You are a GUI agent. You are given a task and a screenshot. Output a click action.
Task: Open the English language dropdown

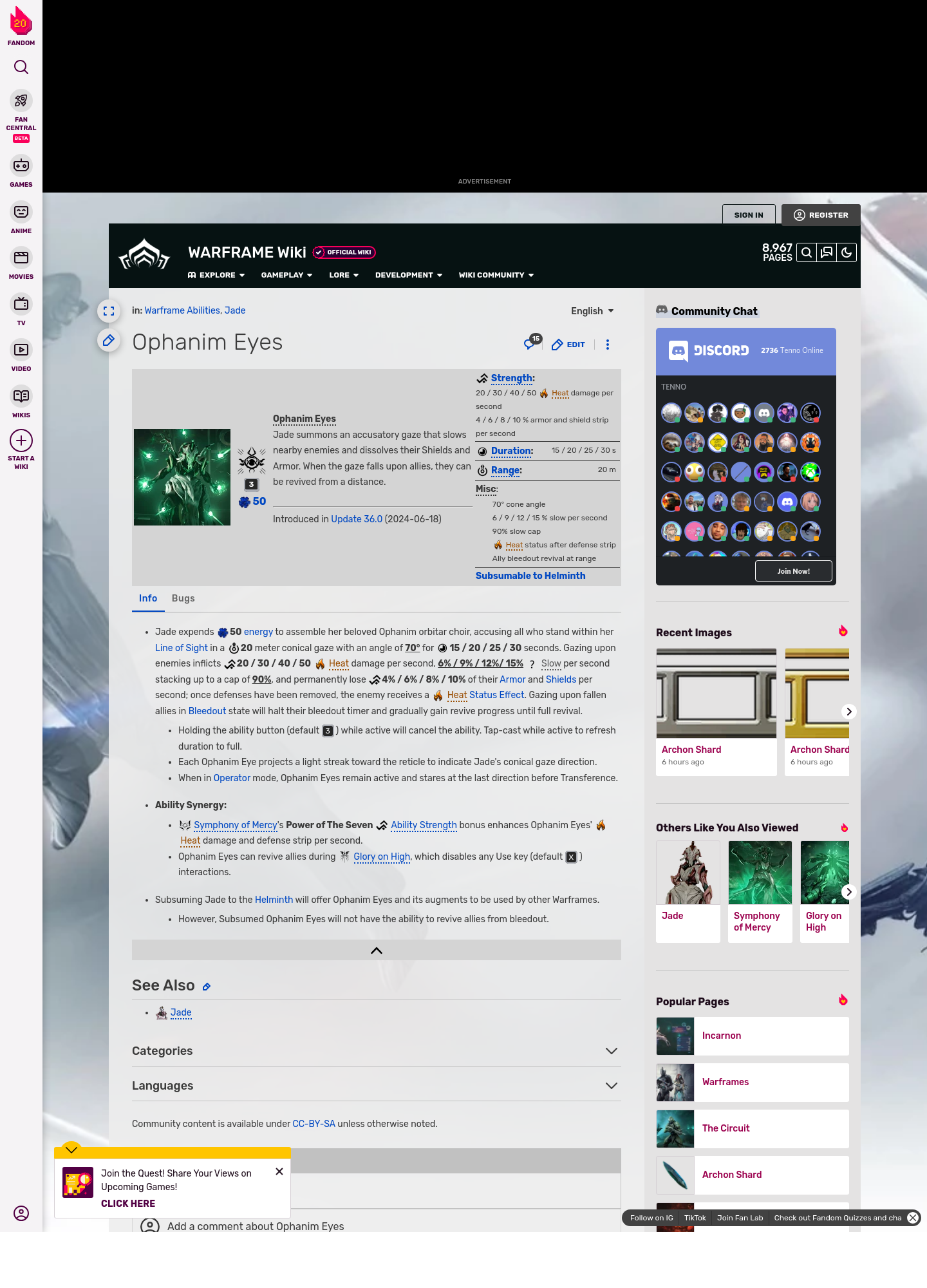tap(592, 311)
